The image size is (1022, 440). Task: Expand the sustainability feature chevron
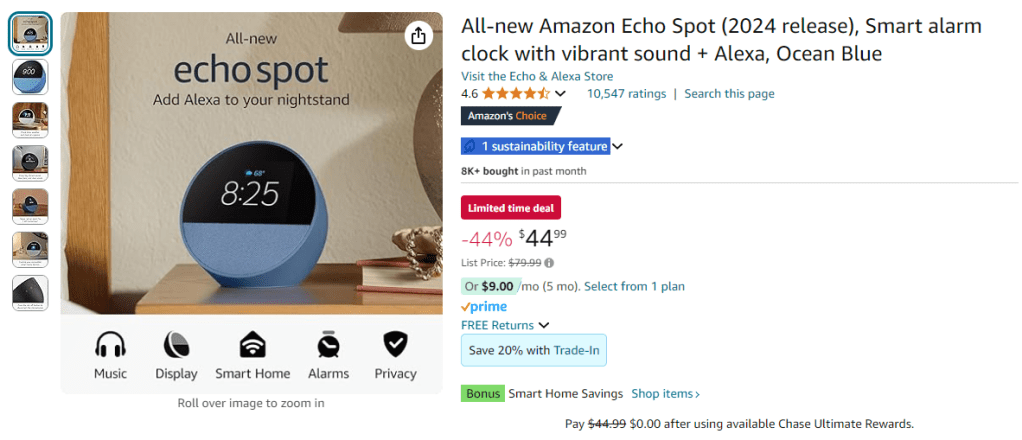tap(618, 147)
